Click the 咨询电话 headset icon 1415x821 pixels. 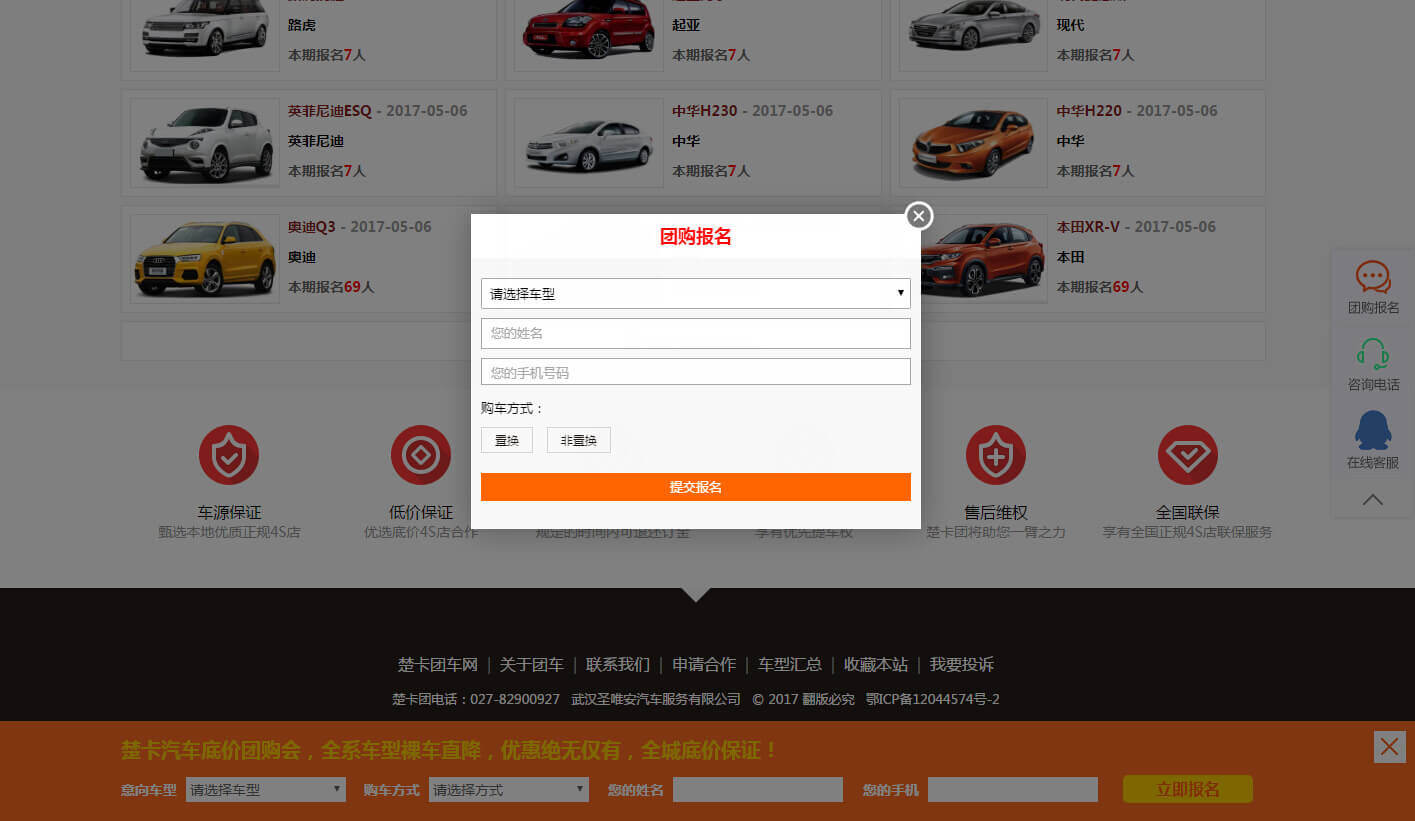pos(1373,354)
